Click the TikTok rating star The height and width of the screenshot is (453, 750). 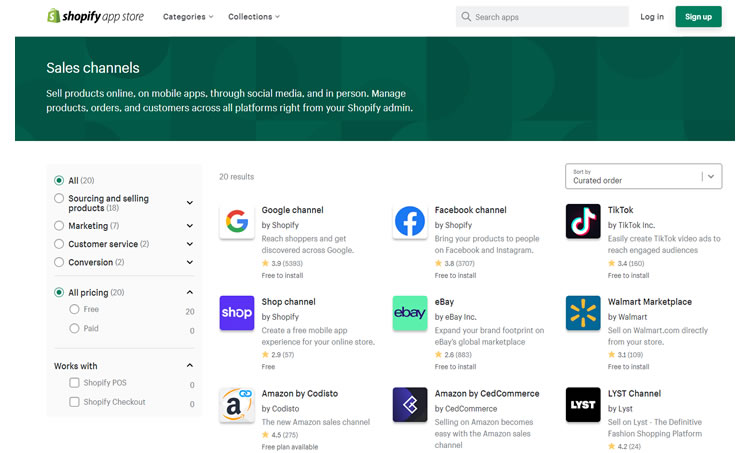(611, 263)
